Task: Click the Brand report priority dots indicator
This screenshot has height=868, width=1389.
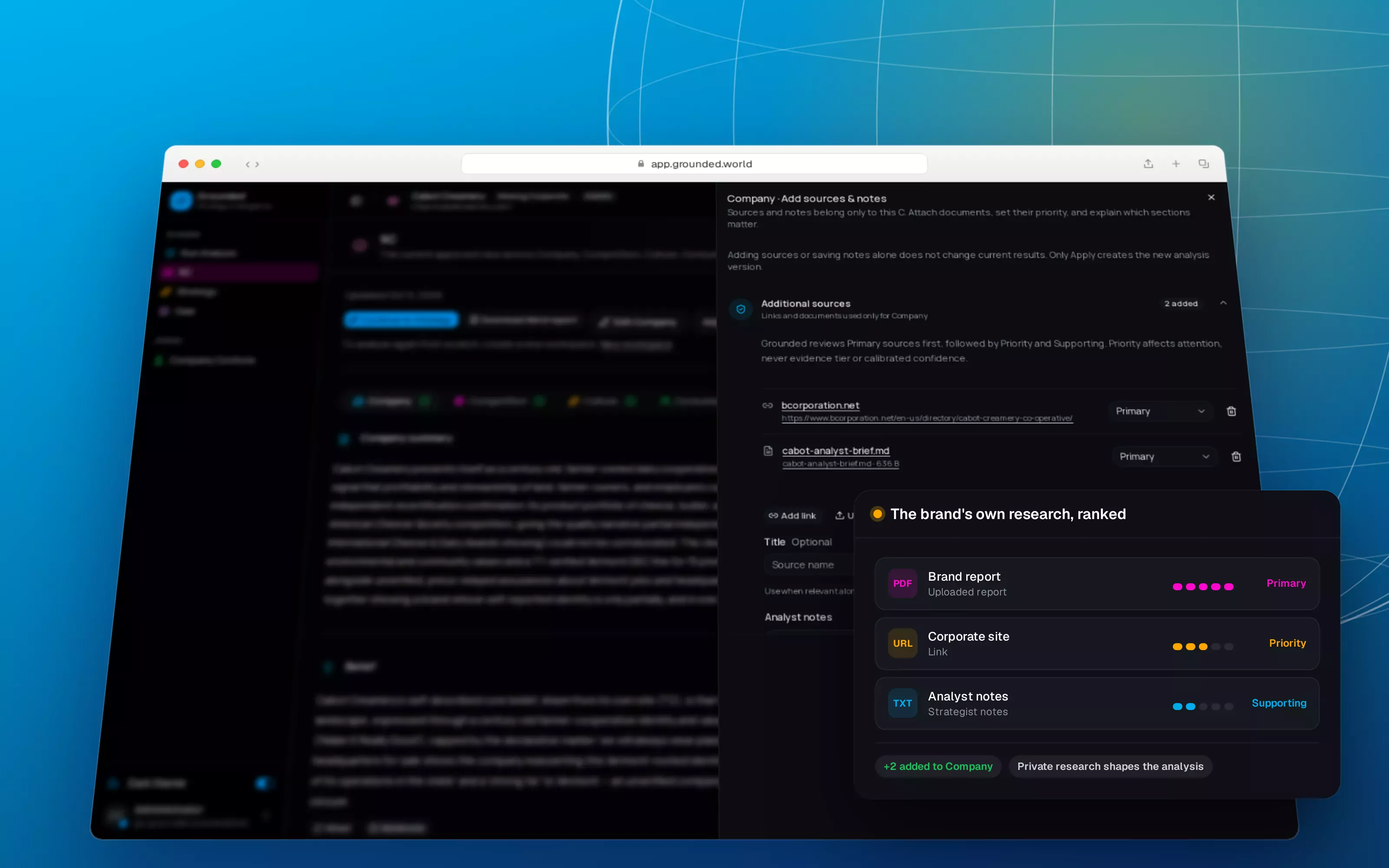Action: pos(1202,586)
